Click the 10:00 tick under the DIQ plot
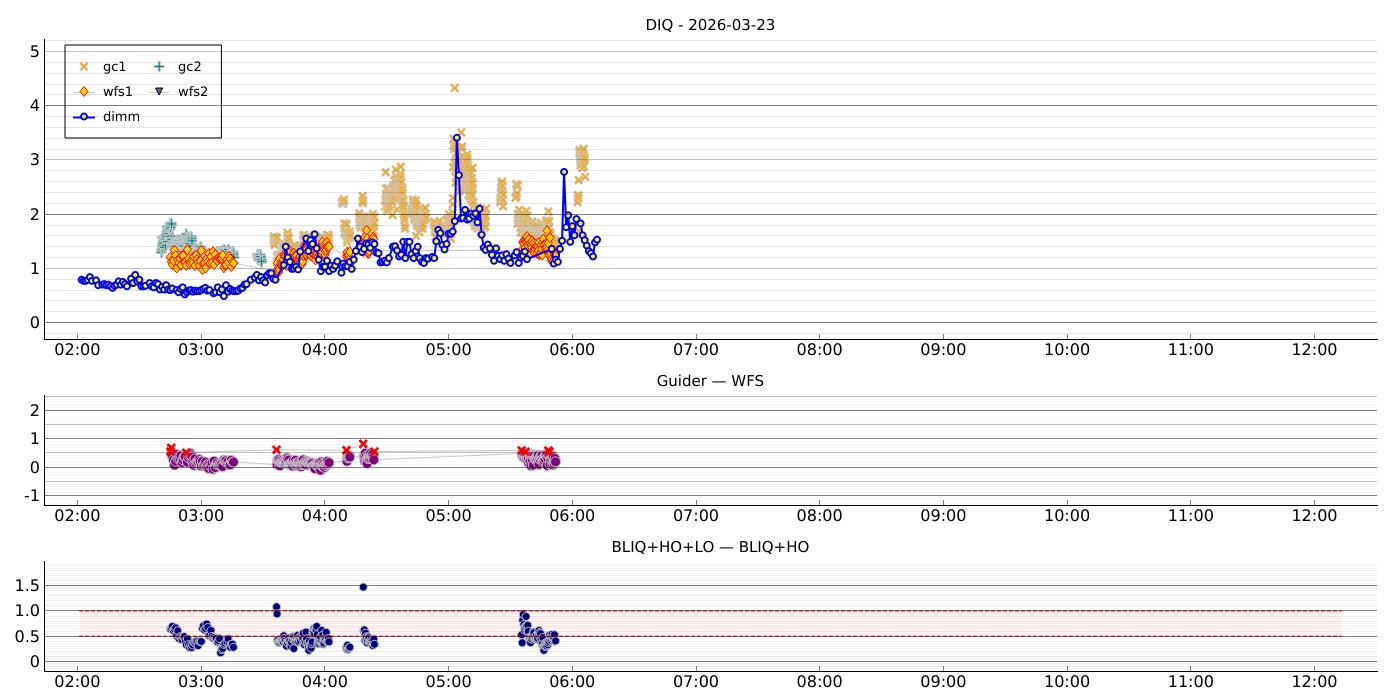1400x700 pixels. (1067, 350)
